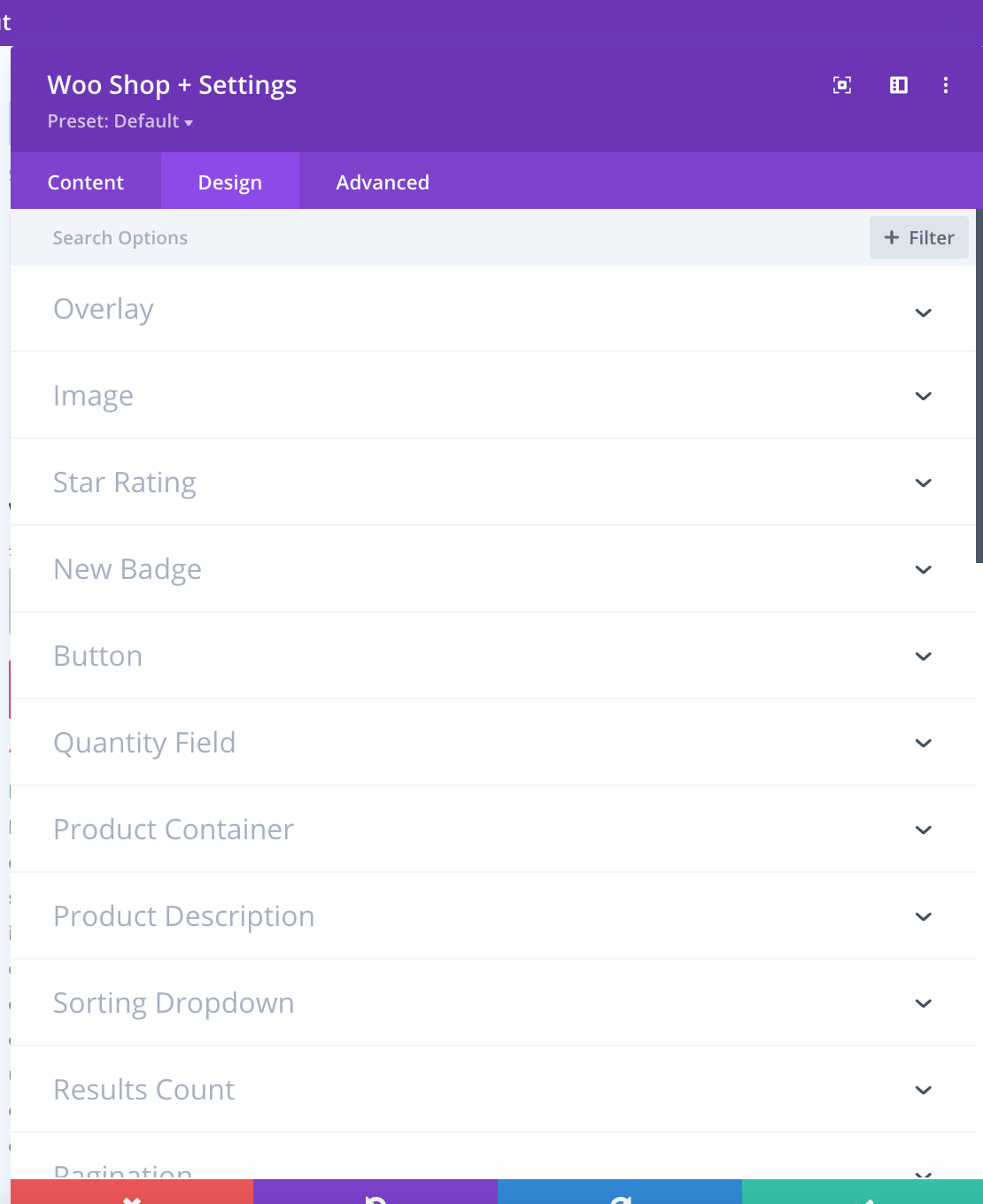
Task: Click into the Search Options field
Action: click(440, 237)
